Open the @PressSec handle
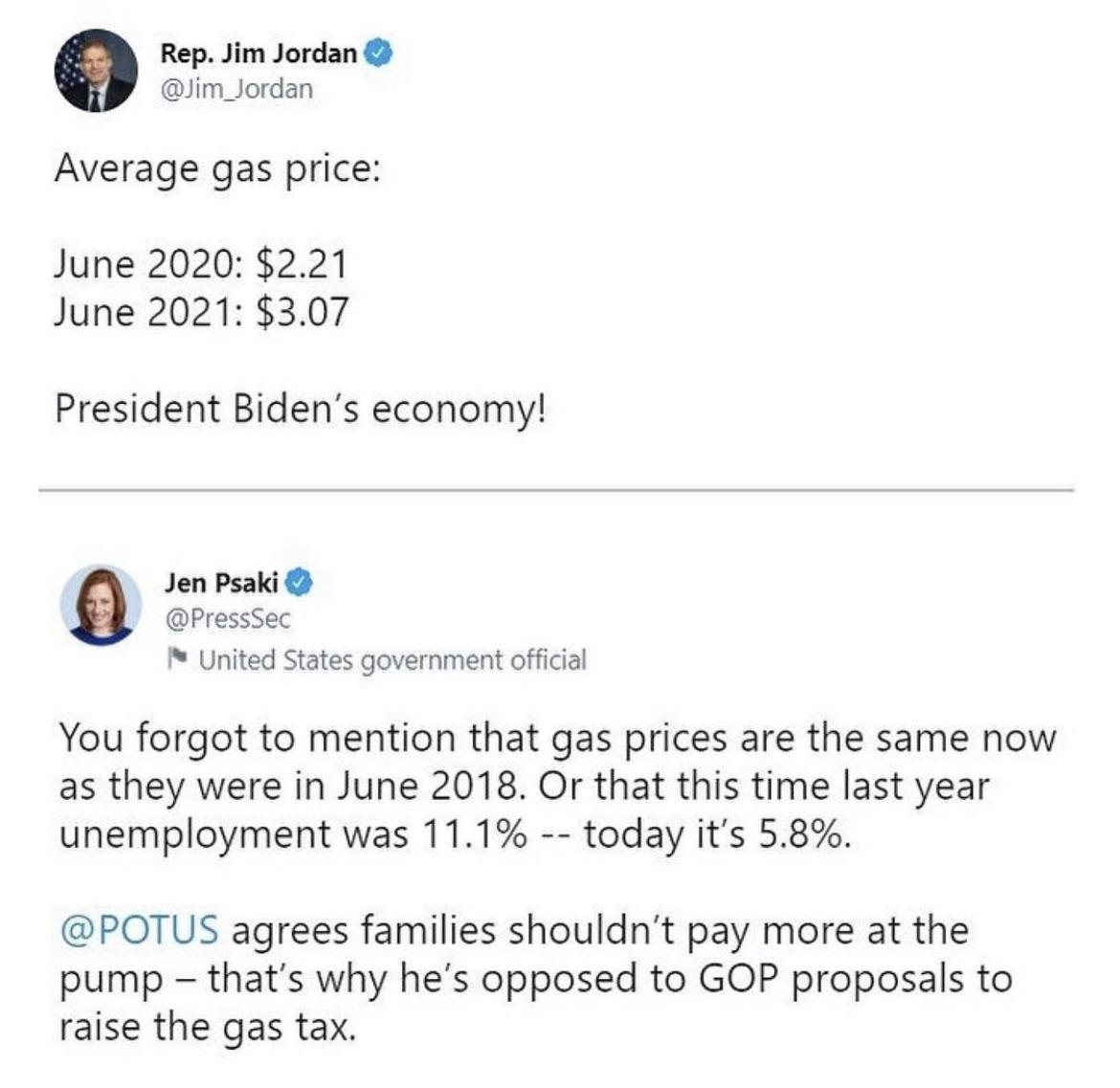This screenshot has height=1088, width=1120. (227, 618)
